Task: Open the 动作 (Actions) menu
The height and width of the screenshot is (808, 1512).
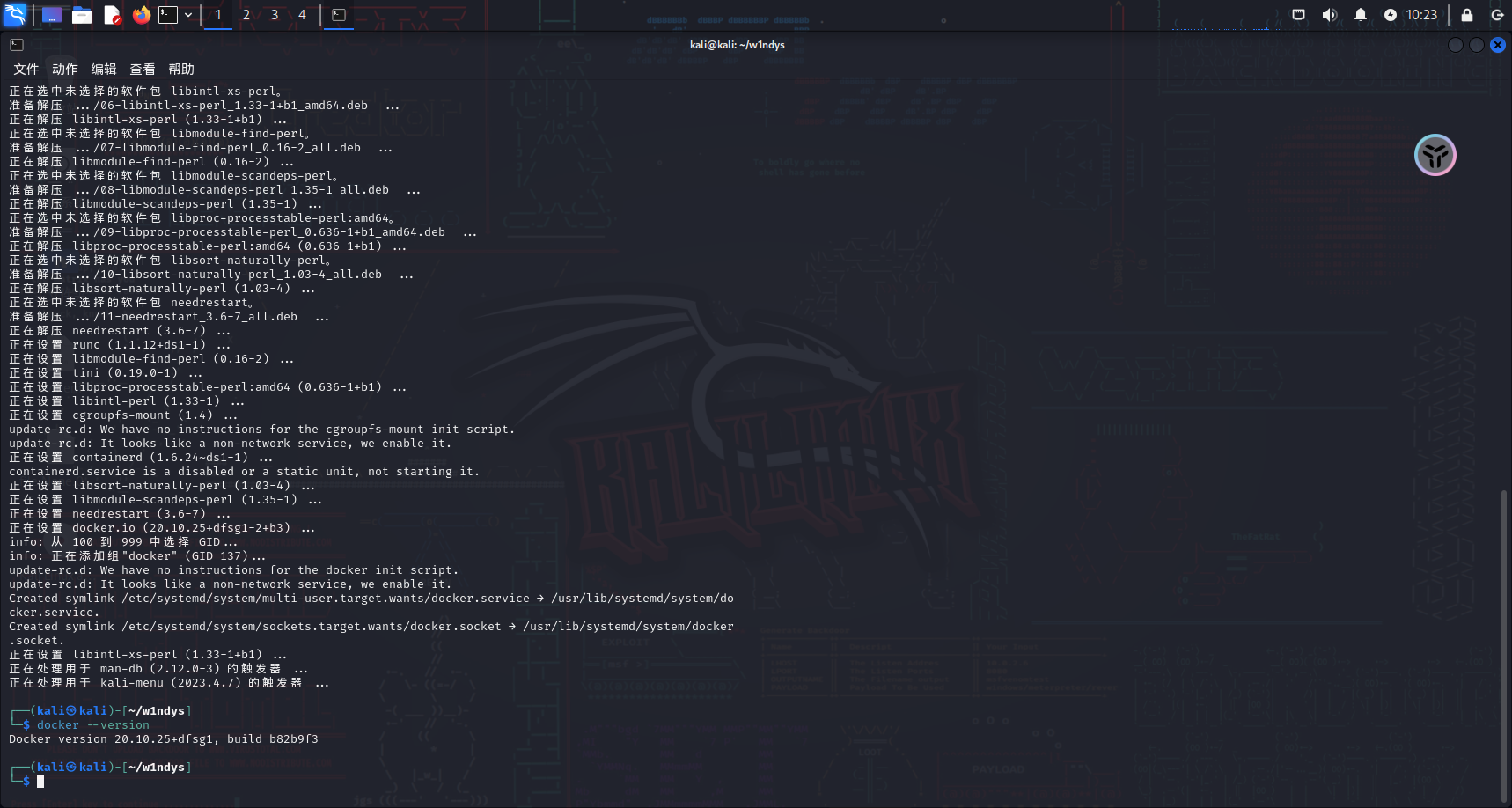Action: pyautogui.click(x=65, y=70)
